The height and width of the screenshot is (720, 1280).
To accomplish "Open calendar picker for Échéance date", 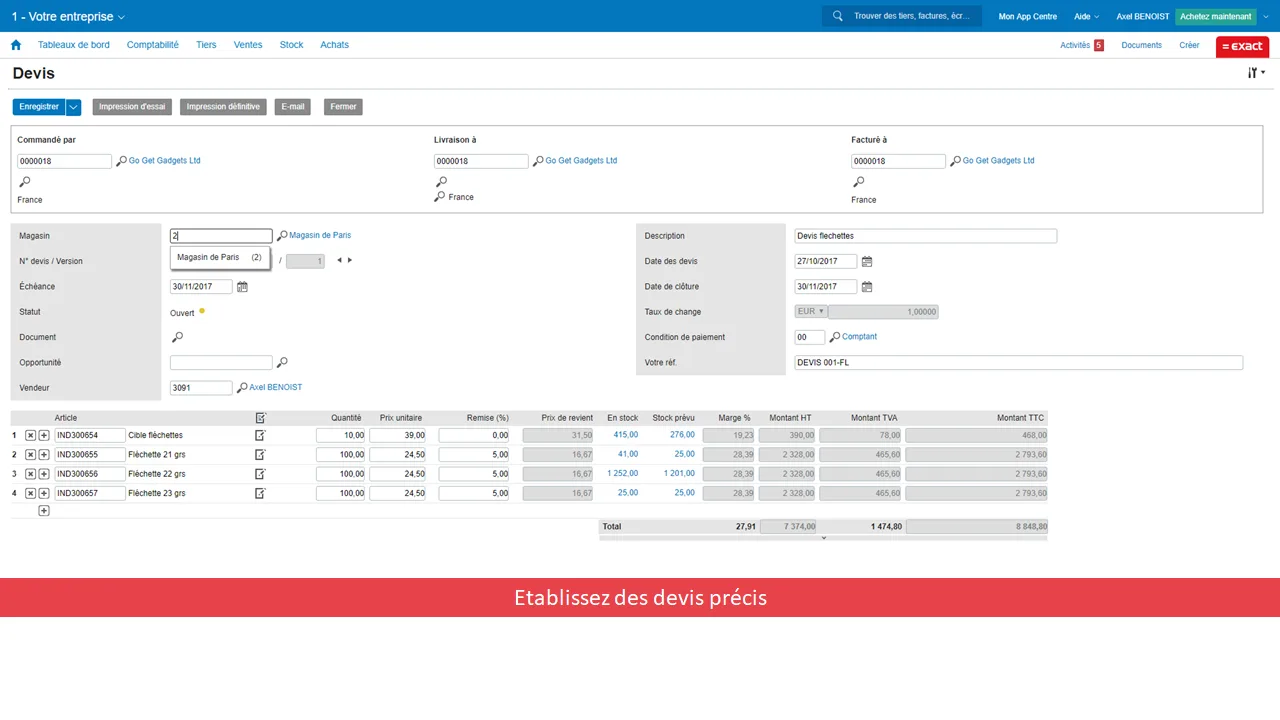I will coord(242,287).
